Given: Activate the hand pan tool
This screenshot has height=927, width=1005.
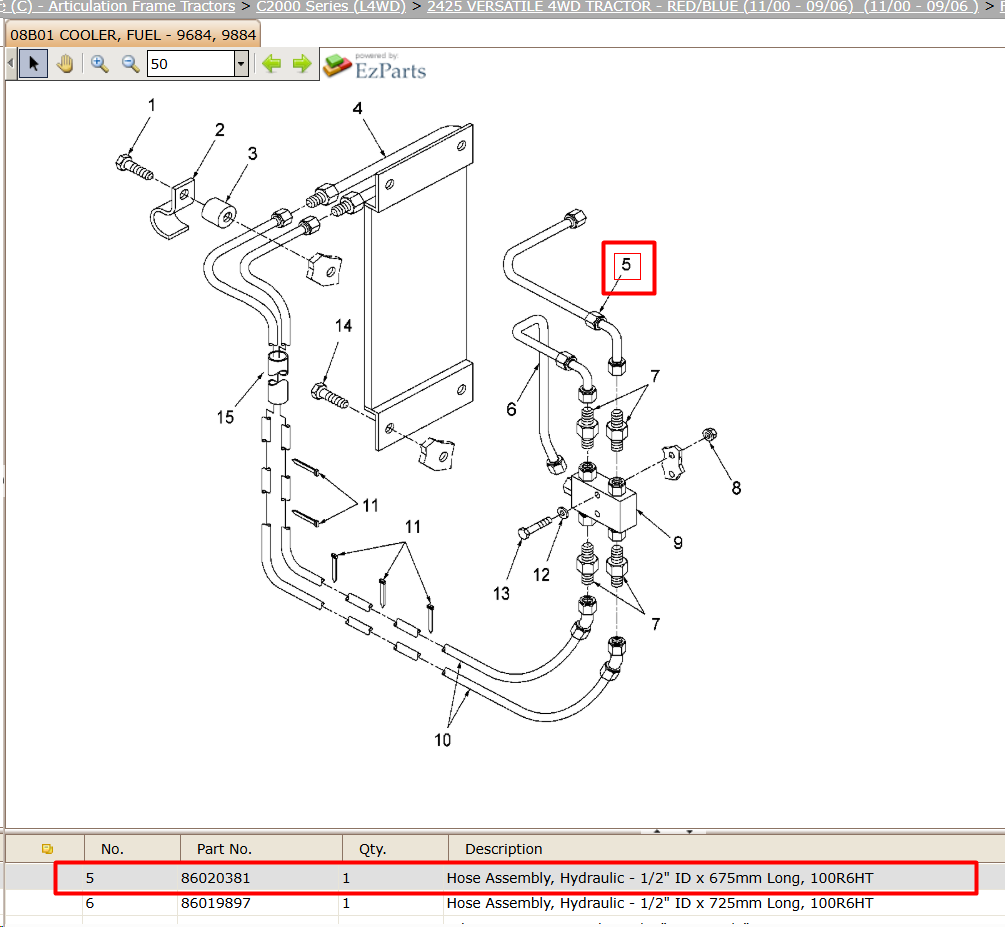Looking at the screenshot, I should coord(65,63).
